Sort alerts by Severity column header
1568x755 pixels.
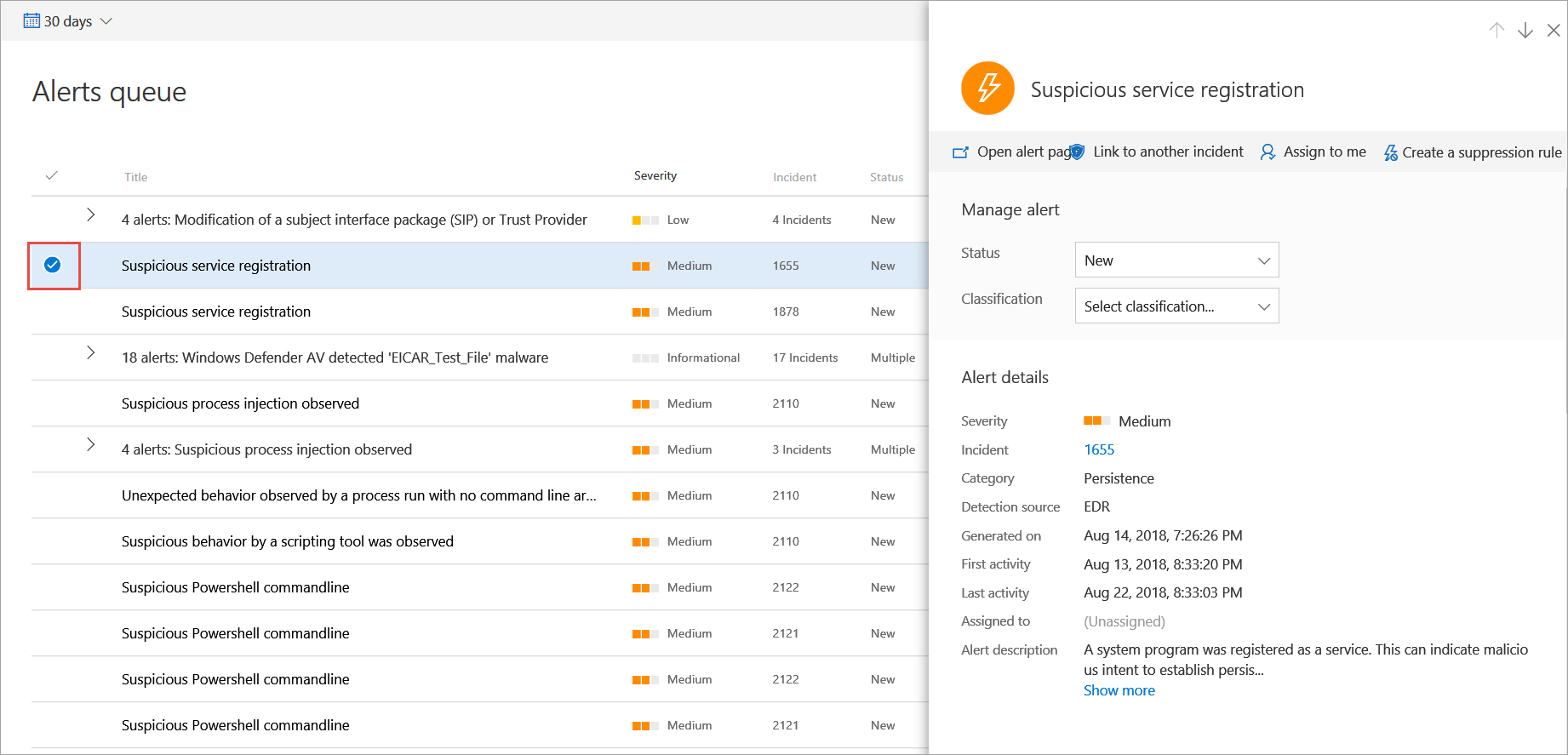coord(655,176)
